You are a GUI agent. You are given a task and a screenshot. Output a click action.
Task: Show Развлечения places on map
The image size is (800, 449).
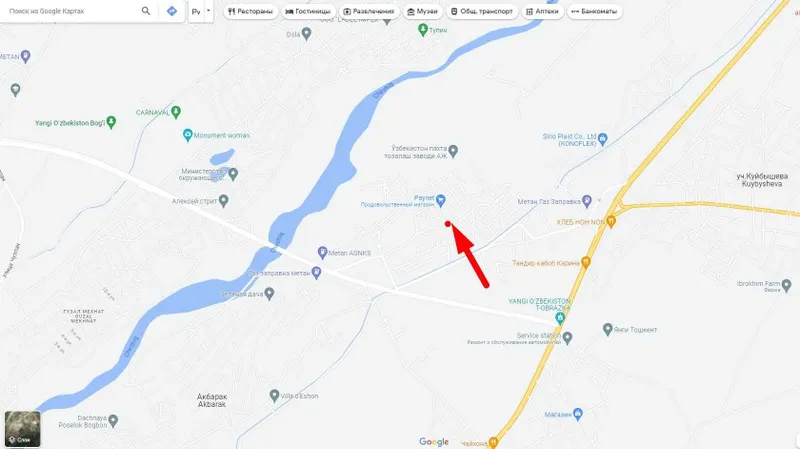click(x=369, y=11)
